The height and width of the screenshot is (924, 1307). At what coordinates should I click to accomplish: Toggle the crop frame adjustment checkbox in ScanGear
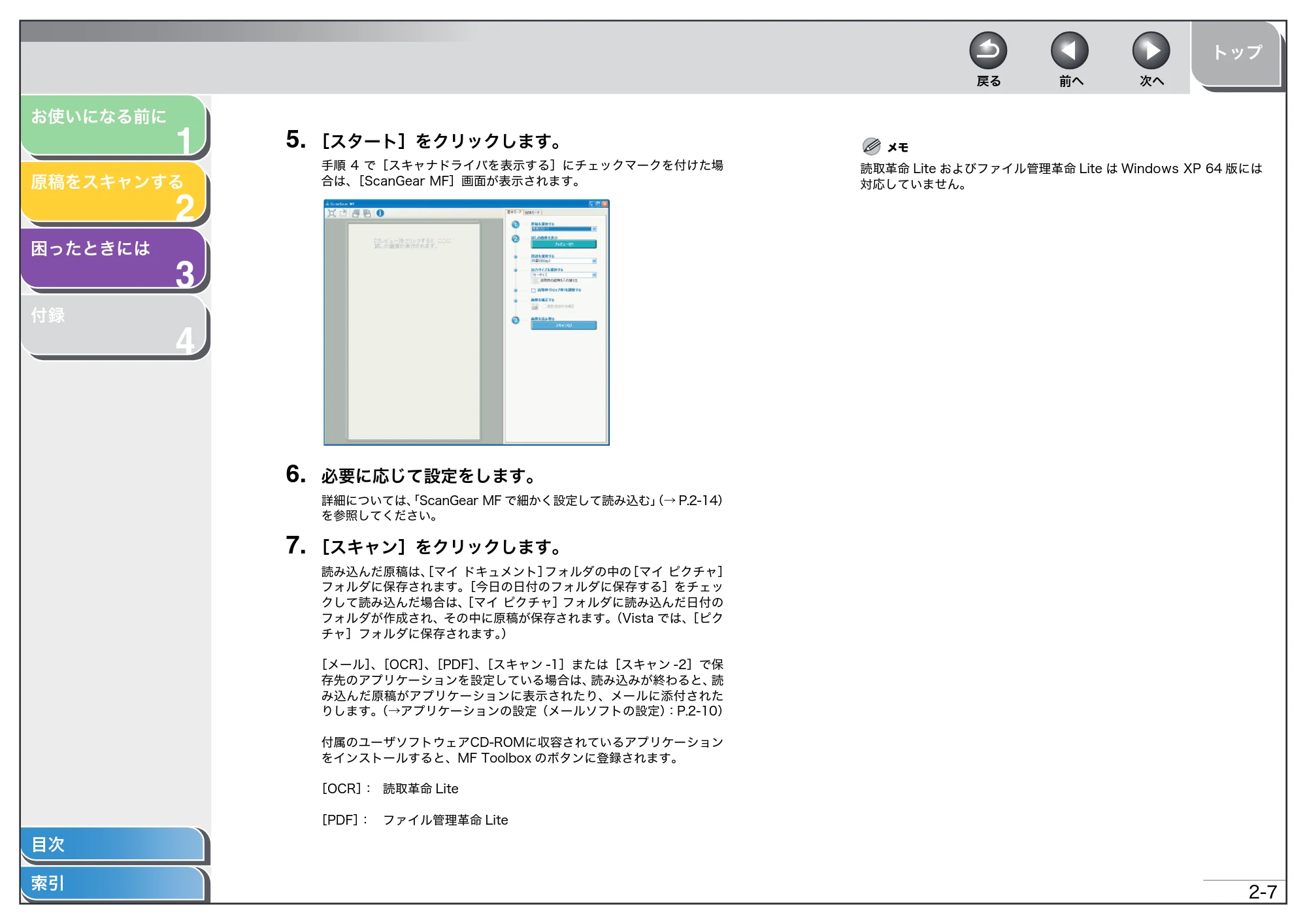pyautogui.click(x=533, y=290)
